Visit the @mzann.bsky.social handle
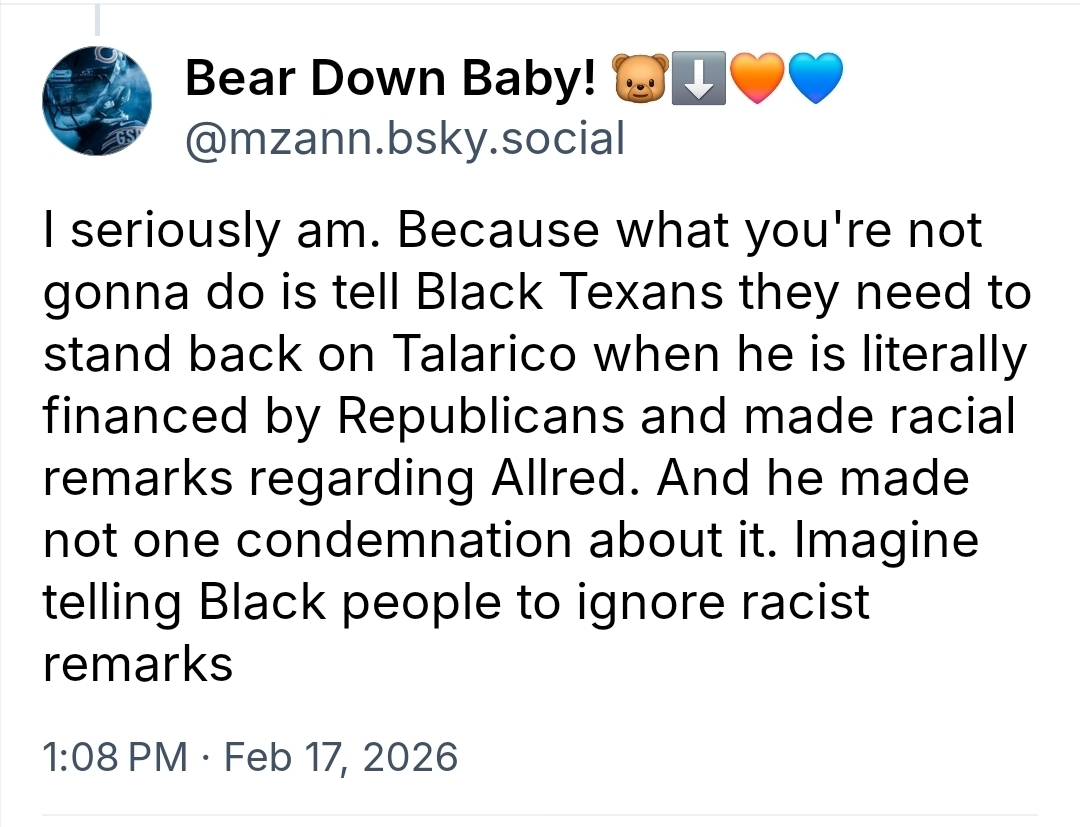1080x827 pixels. (405, 138)
